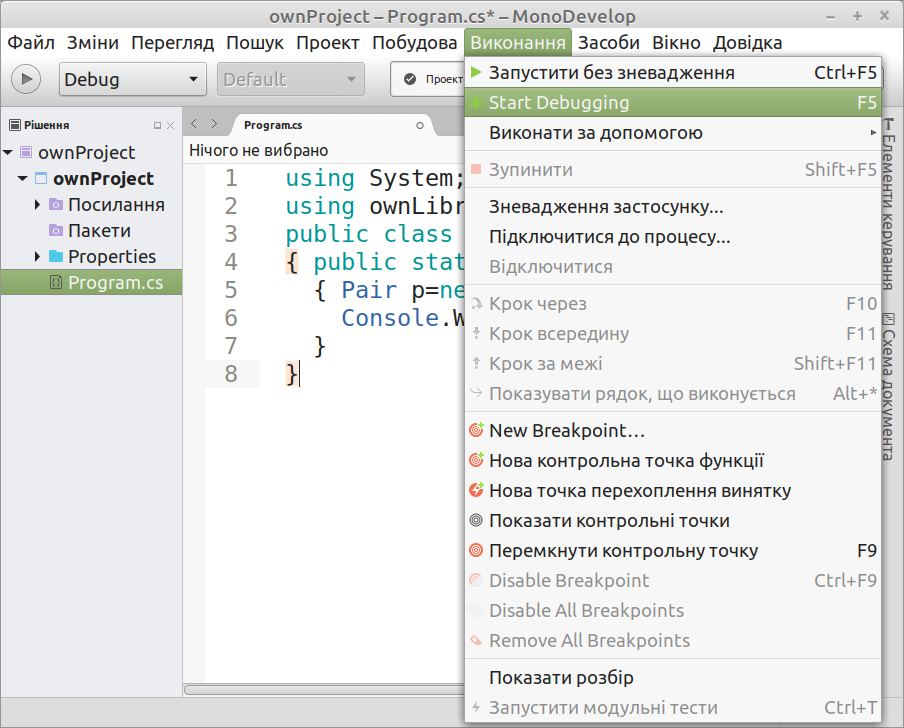Expand the Properties folder

[37, 257]
